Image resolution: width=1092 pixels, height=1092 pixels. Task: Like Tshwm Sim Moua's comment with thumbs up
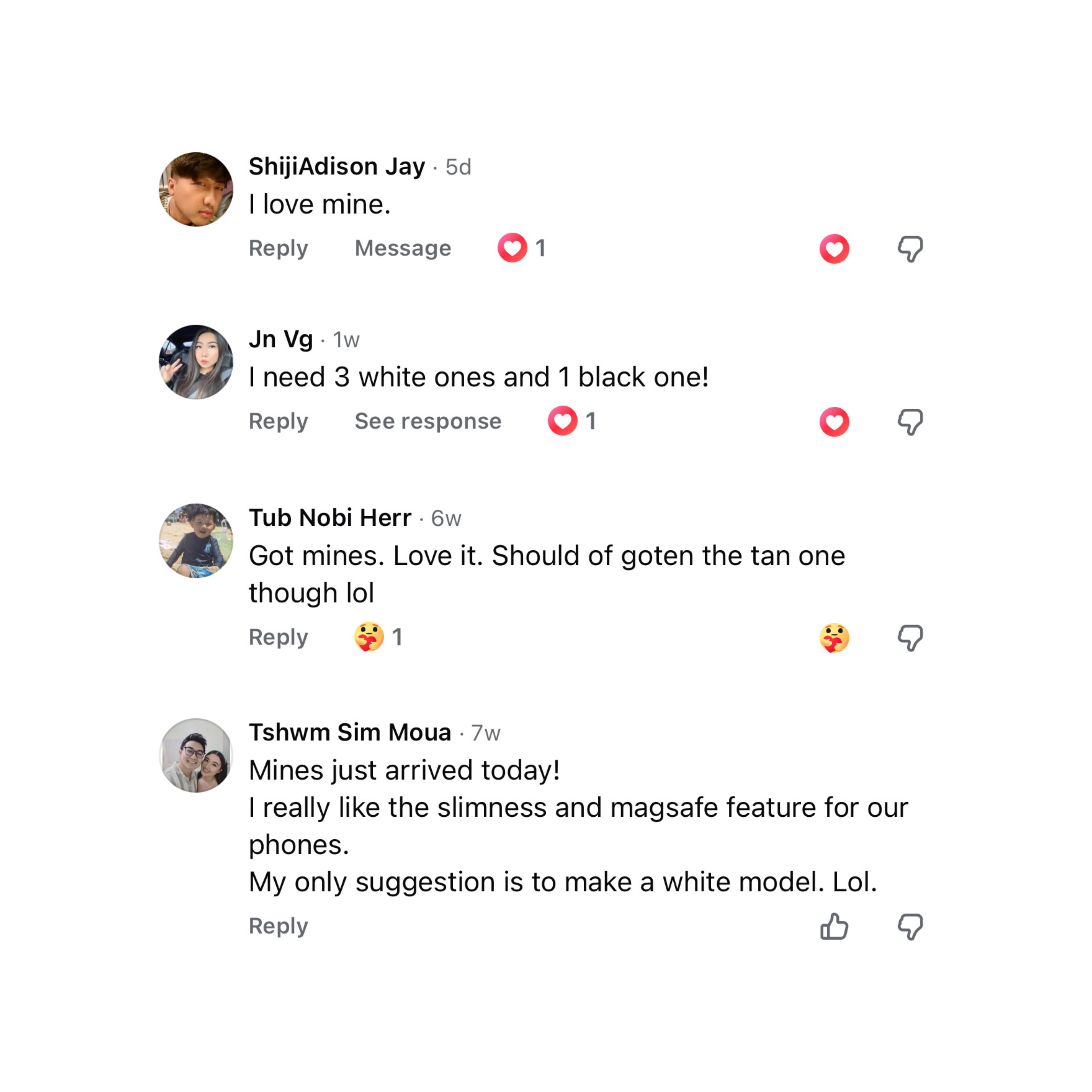tap(834, 927)
